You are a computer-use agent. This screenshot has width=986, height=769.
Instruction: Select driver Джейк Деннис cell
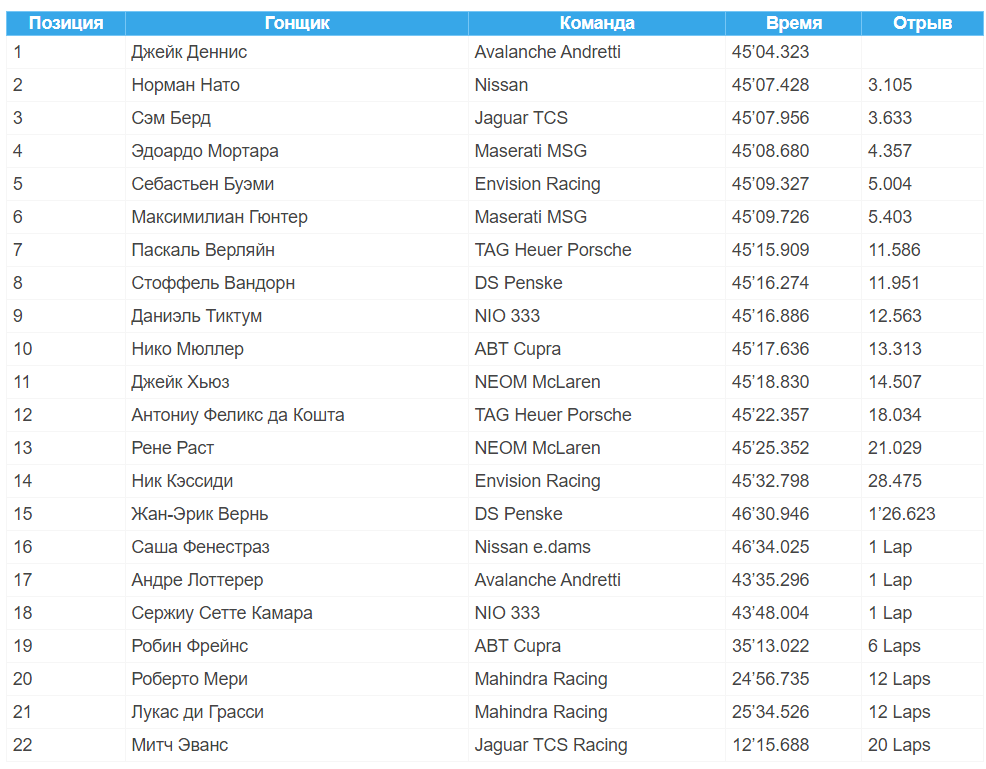[189, 52]
